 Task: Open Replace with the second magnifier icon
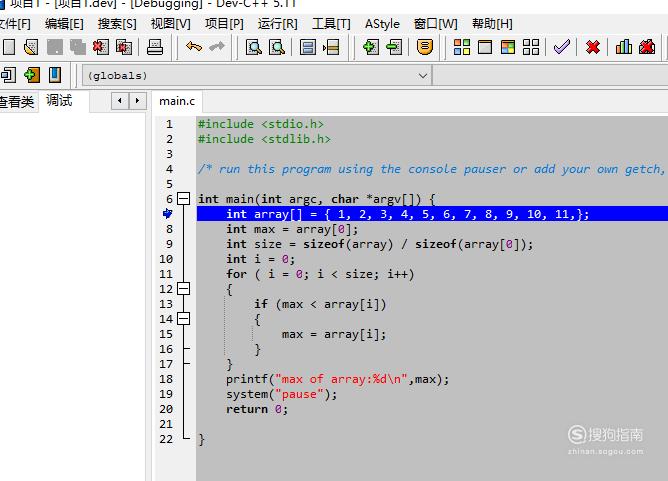277,47
